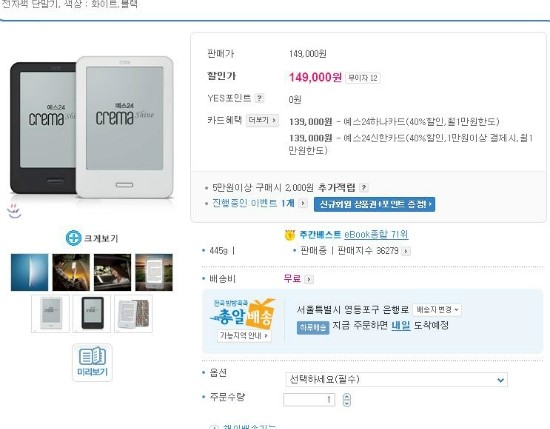Click the 신규회원 상품권+포인트 증정 button

(x=374, y=204)
